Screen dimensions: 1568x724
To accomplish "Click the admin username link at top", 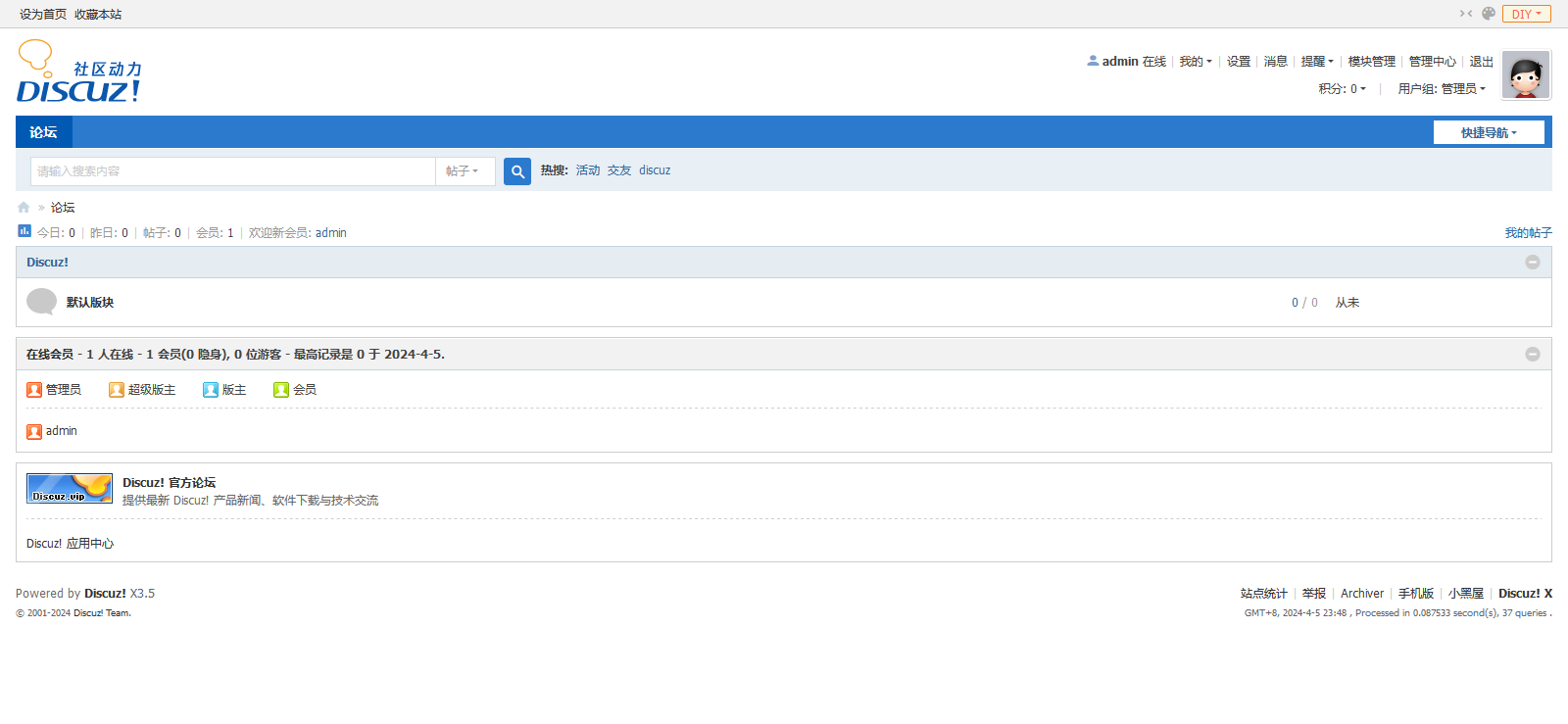I will click(x=1120, y=62).
